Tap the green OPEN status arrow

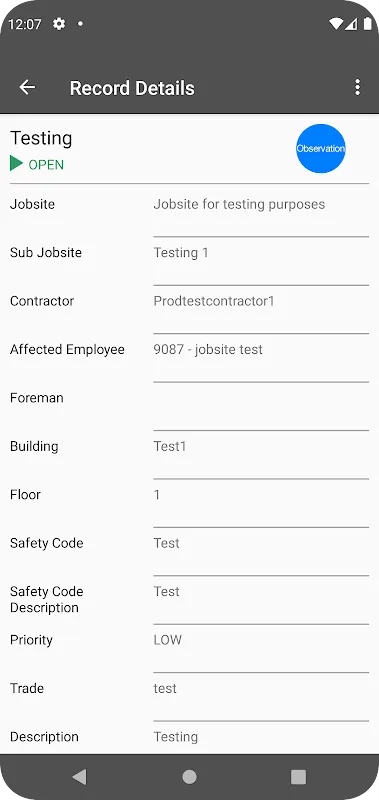16,164
